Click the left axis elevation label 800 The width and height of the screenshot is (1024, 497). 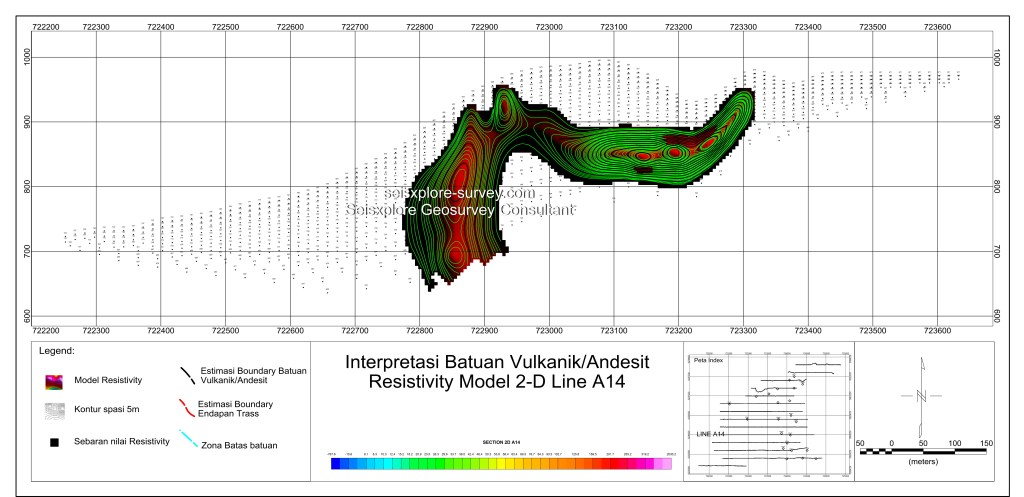(x=28, y=187)
